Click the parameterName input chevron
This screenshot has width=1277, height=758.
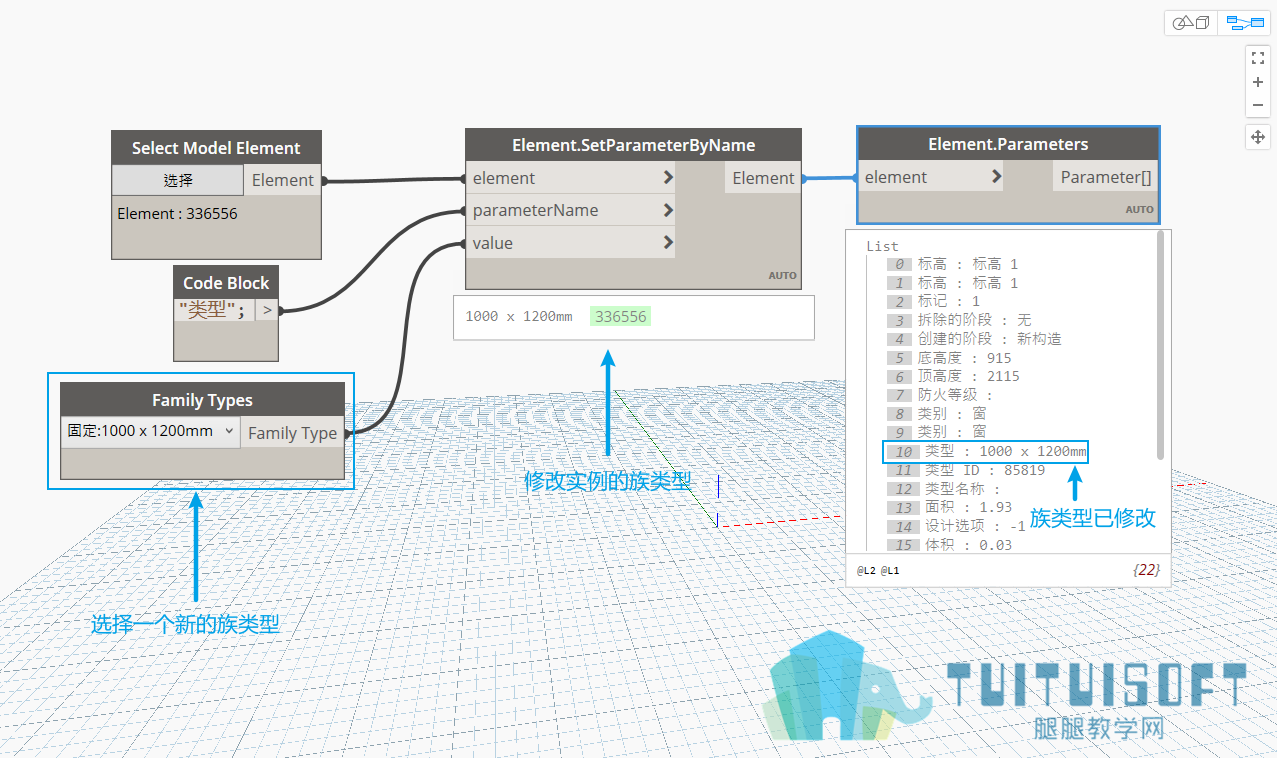pyautogui.click(x=668, y=210)
